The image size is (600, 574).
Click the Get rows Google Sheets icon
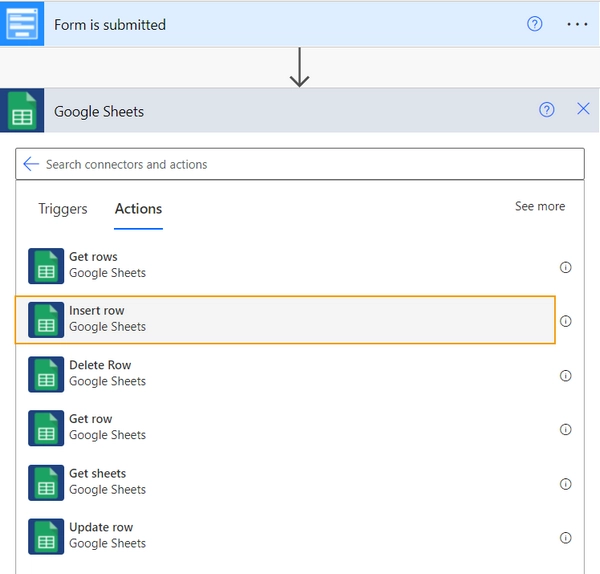46,266
